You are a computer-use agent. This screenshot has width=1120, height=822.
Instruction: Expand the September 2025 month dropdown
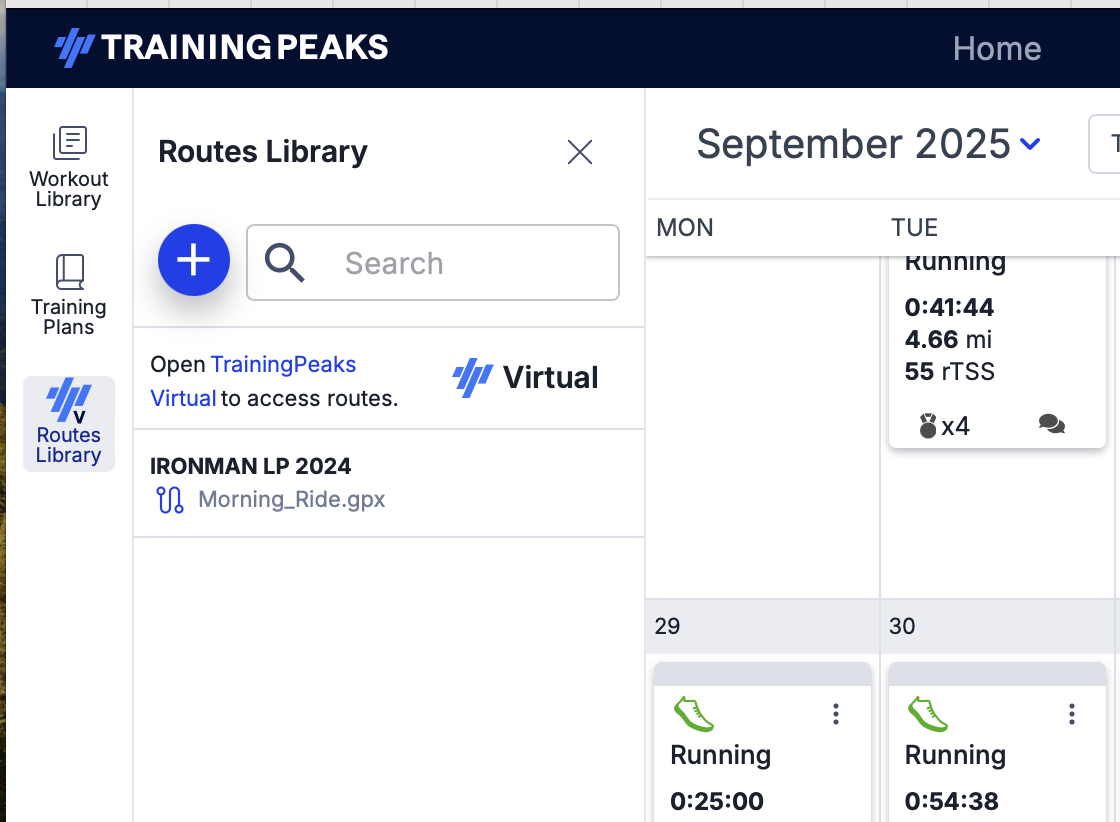[x=1030, y=145]
